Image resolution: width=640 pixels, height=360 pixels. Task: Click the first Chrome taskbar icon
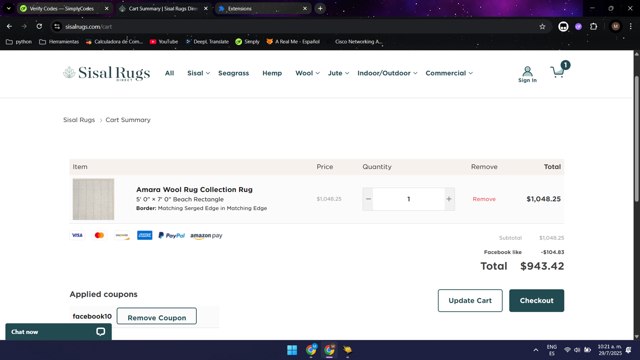[311, 350]
